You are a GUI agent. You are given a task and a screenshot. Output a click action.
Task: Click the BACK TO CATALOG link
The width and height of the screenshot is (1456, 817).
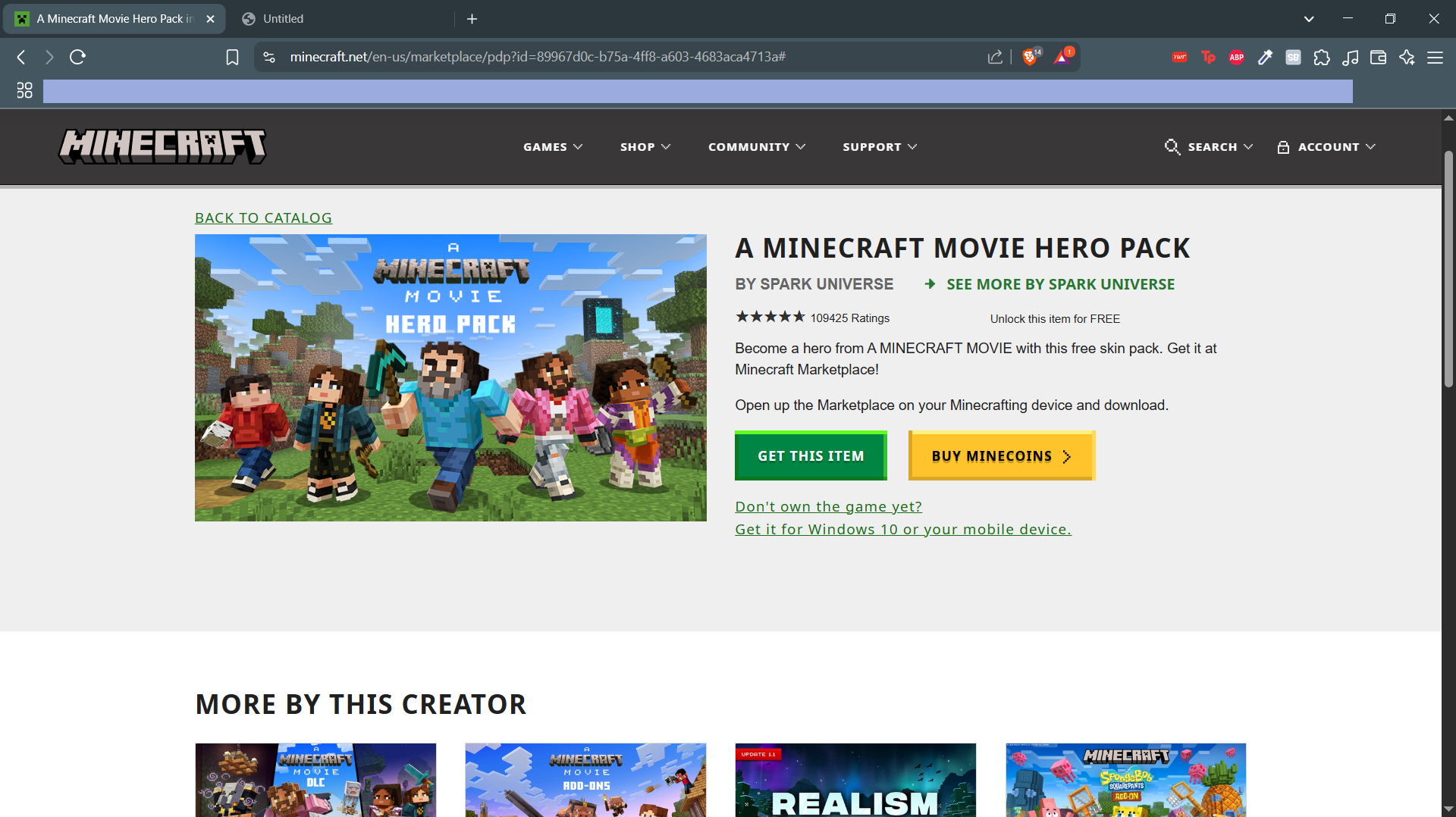click(x=263, y=218)
